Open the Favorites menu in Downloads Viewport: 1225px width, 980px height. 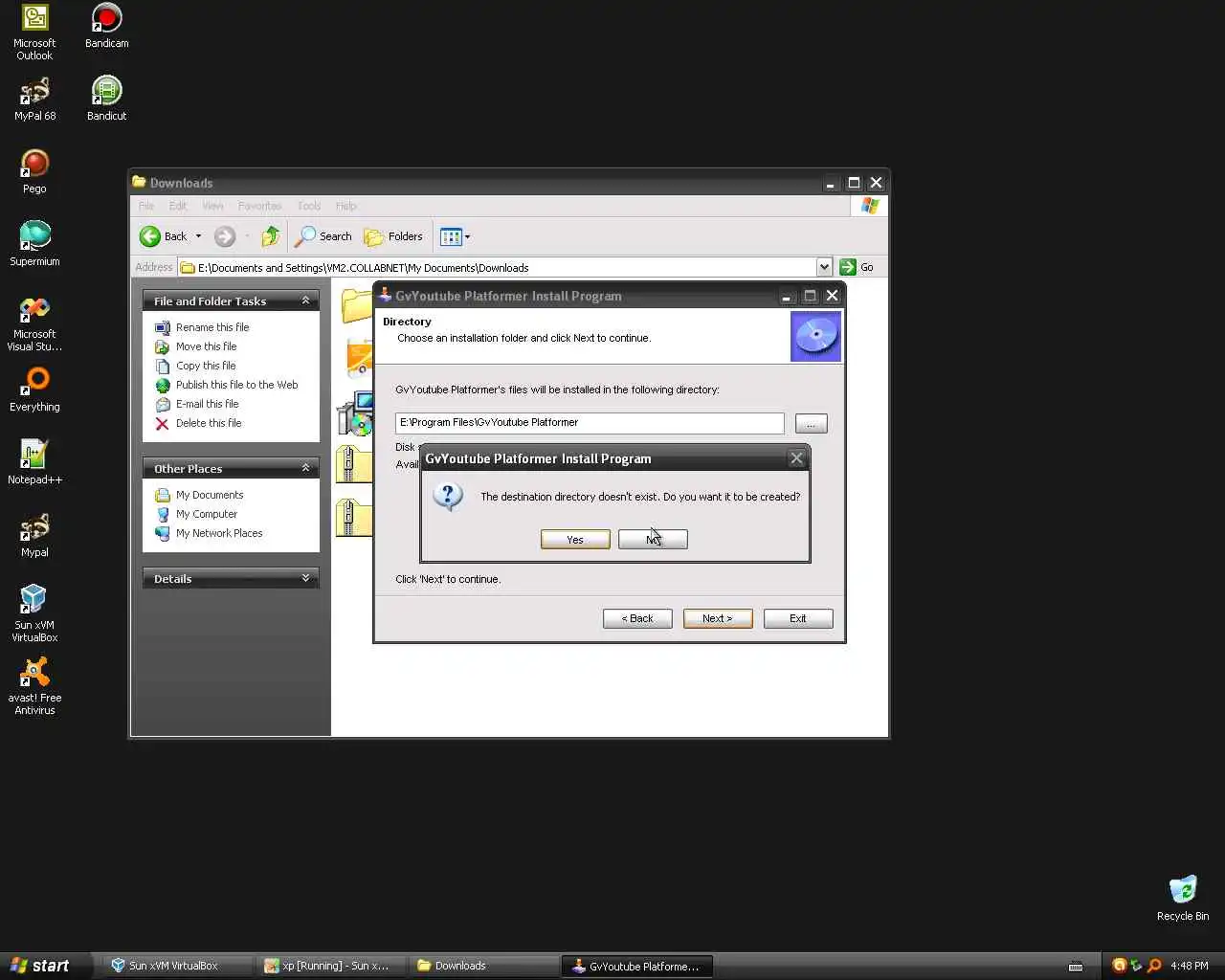point(259,206)
